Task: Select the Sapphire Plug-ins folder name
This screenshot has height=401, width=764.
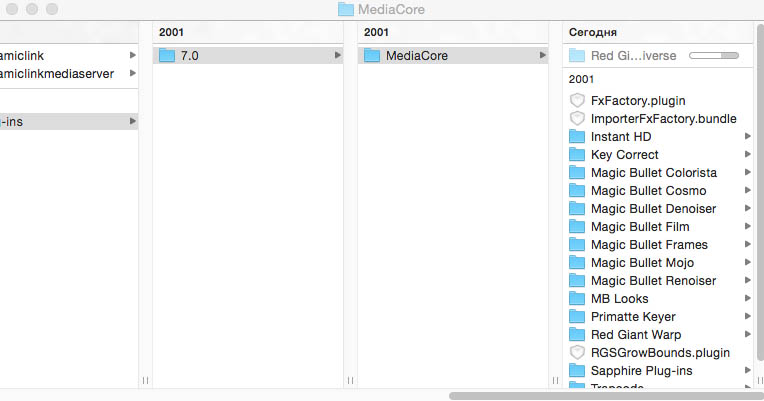Action: pyautogui.click(x=641, y=371)
